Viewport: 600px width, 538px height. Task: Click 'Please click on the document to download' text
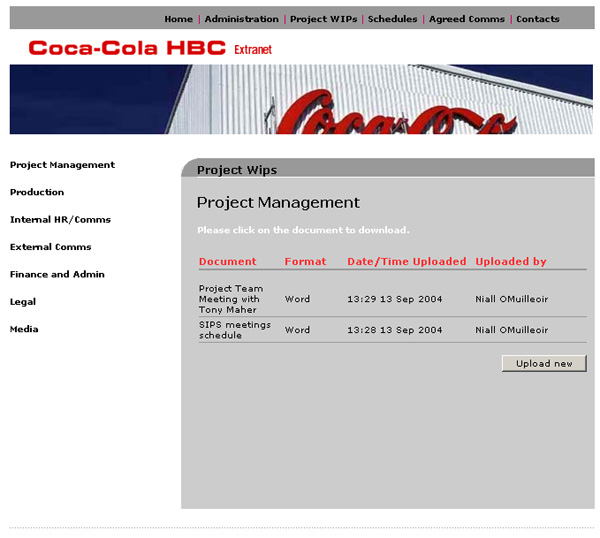tap(303, 230)
